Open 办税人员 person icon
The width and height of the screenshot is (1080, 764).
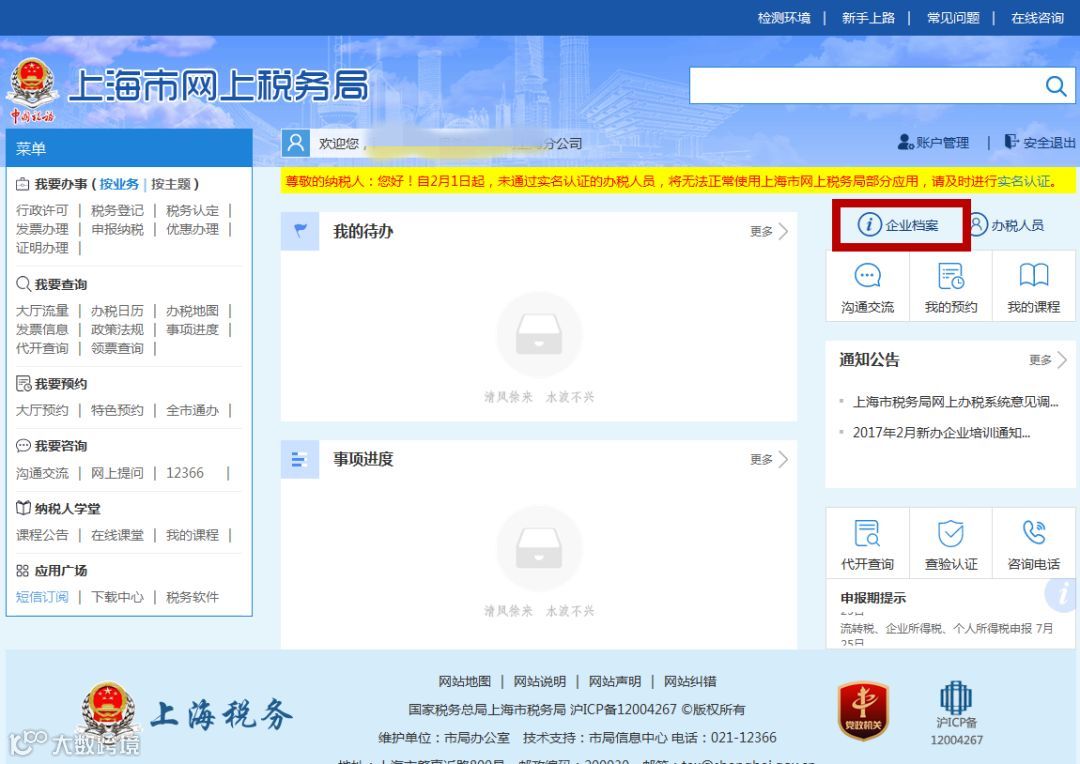pos(977,225)
